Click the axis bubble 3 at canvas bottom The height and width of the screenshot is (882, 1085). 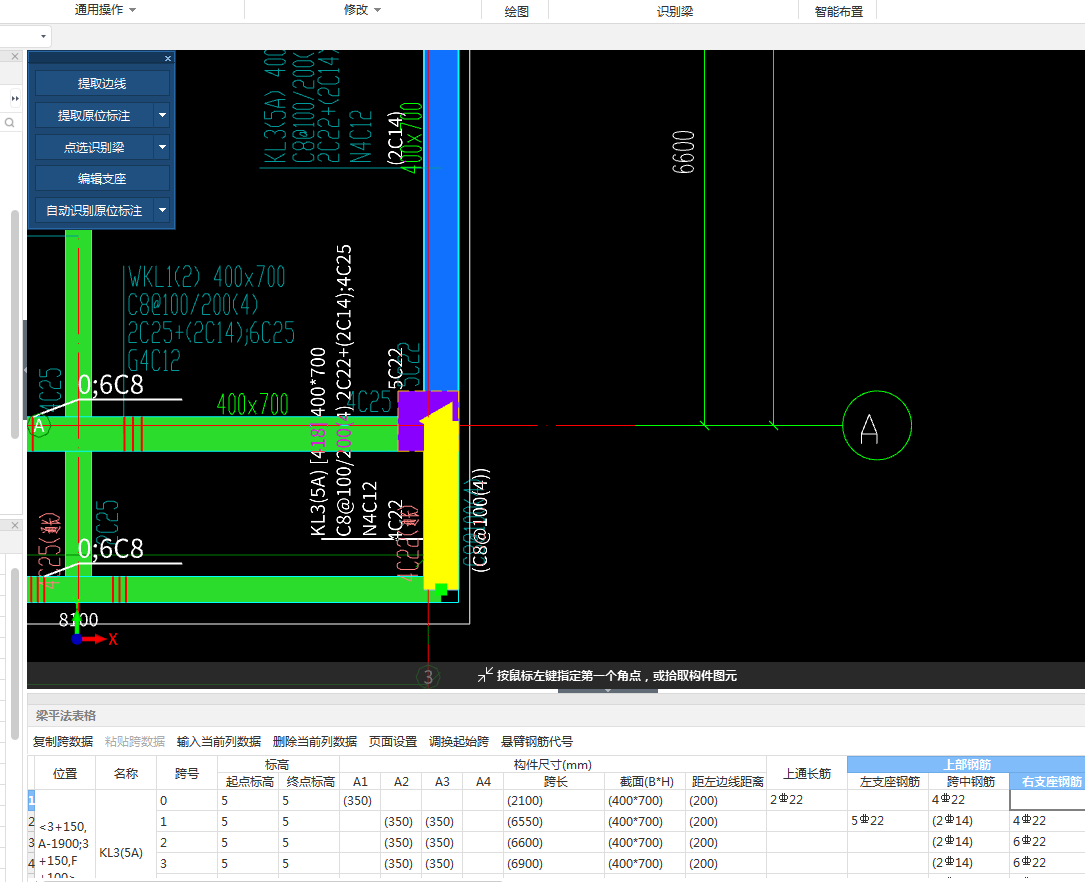[x=428, y=676]
